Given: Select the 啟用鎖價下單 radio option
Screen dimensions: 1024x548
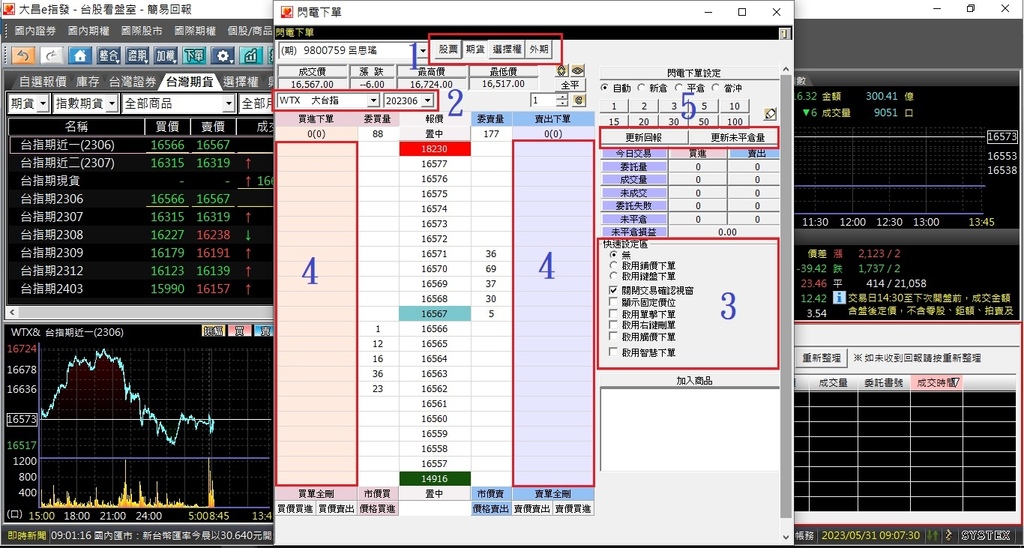Looking at the screenshot, I should [x=643, y=266].
